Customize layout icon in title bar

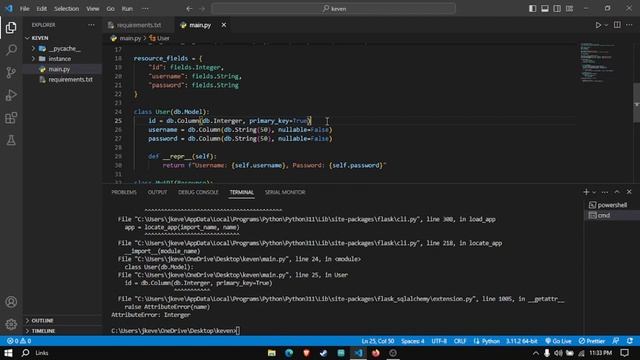click(569, 9)
